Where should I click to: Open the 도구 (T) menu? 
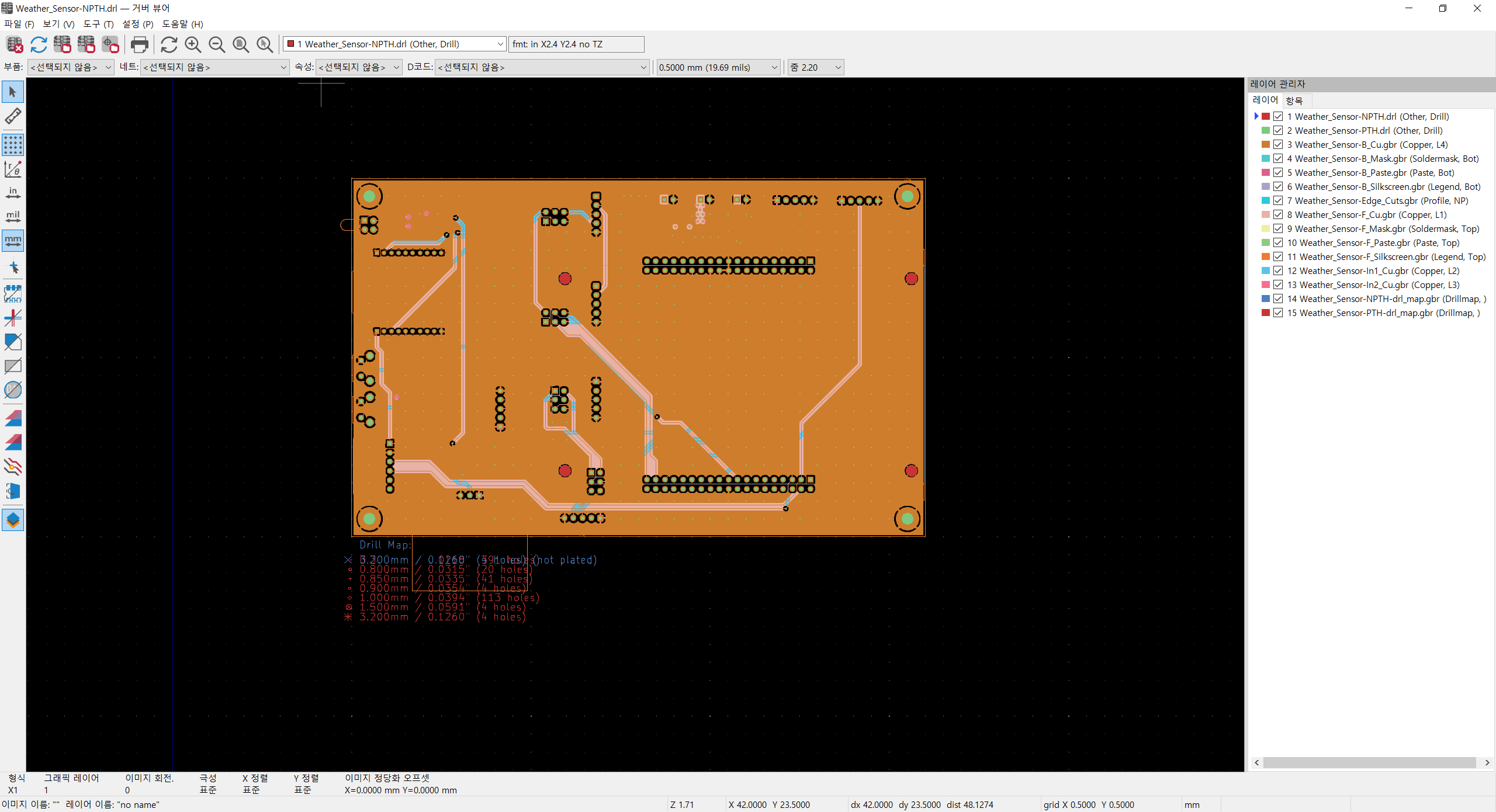pyautogui.click(x=98, y=24)
